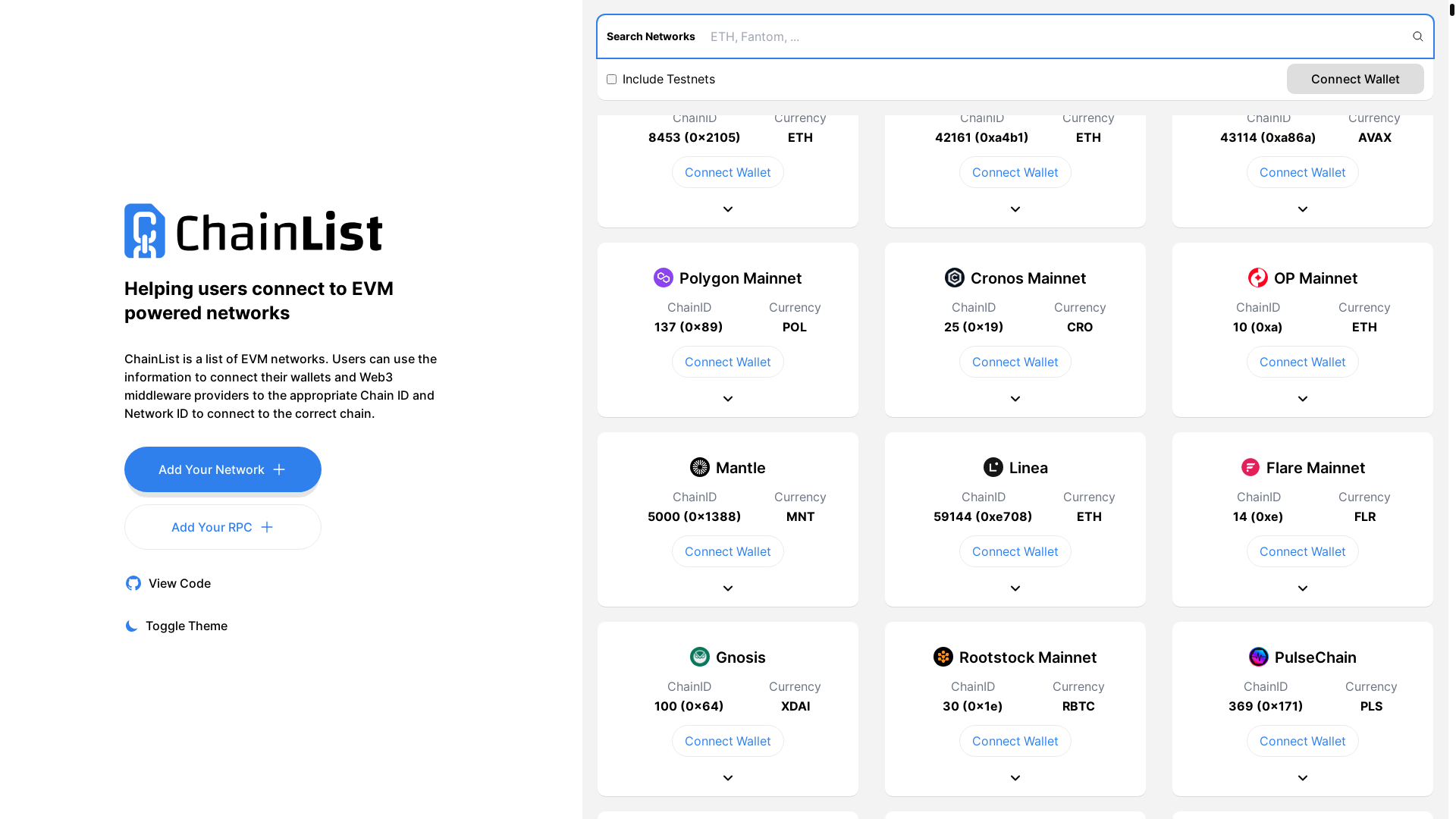The width and height of the screenshot is (1456, 819).
Task: Expand the Polygon Mainnet card details
Action: pyautogui.click(x=728, y=399)
